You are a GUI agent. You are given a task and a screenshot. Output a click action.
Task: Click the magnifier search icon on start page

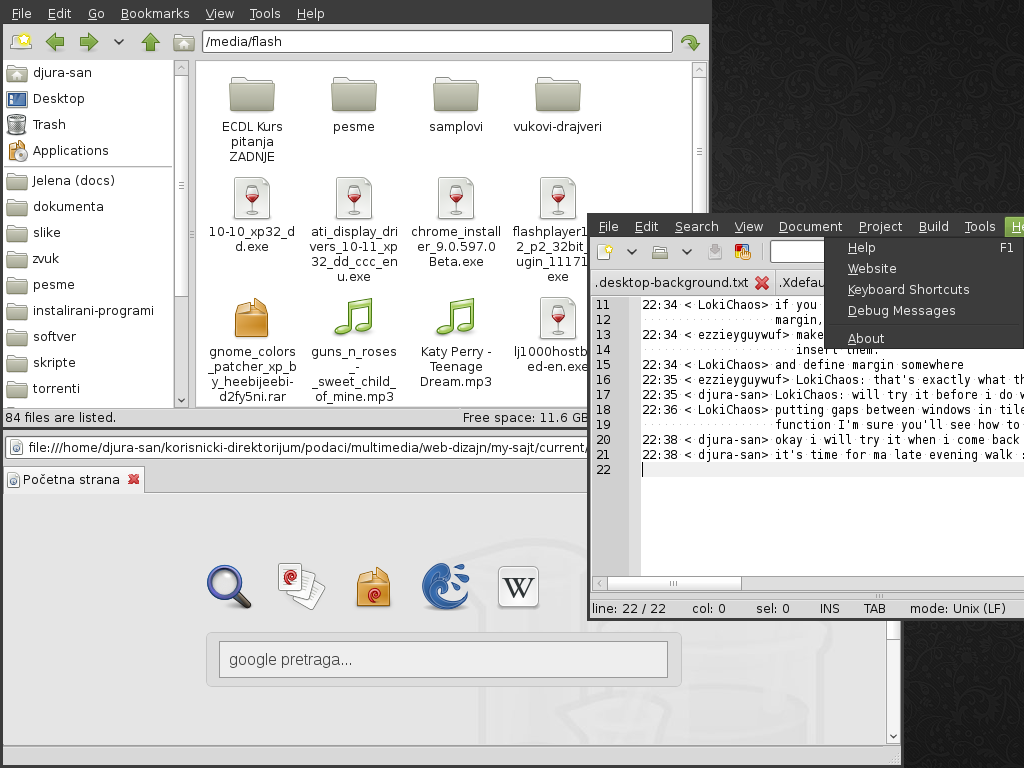click(x=229, y=587)
